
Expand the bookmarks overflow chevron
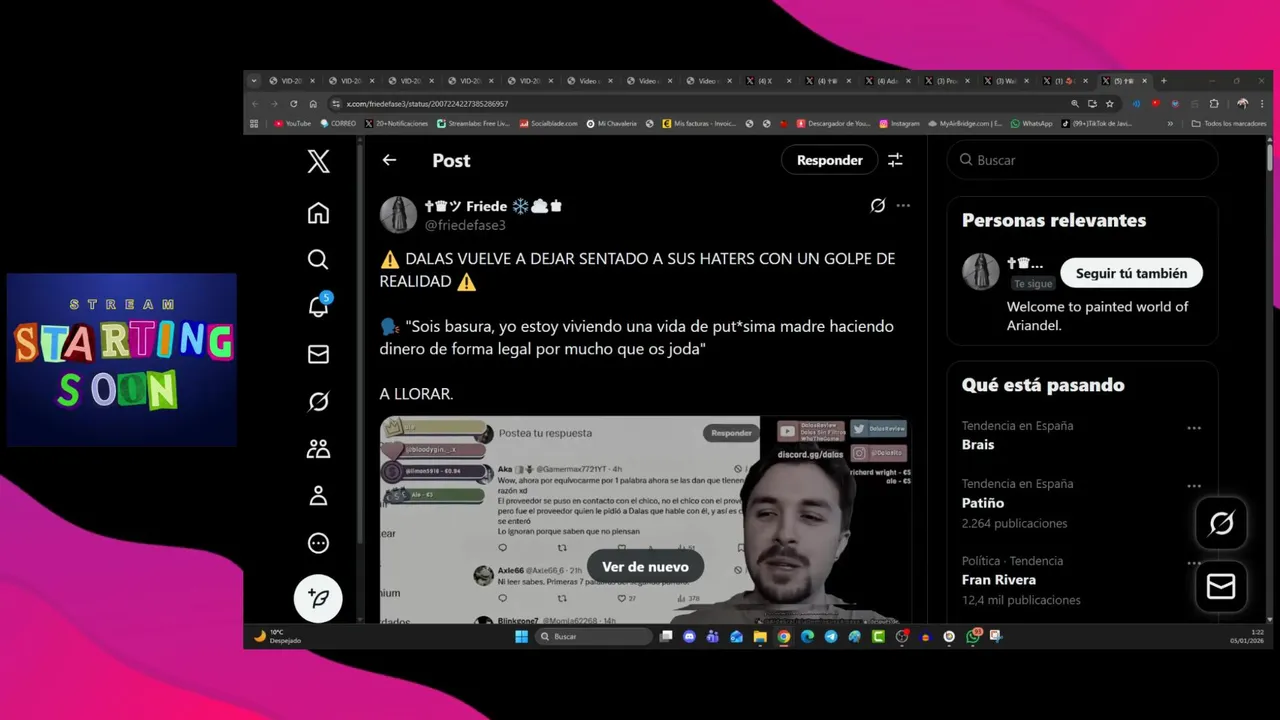pyautogui.click(x=1170, y=124)
